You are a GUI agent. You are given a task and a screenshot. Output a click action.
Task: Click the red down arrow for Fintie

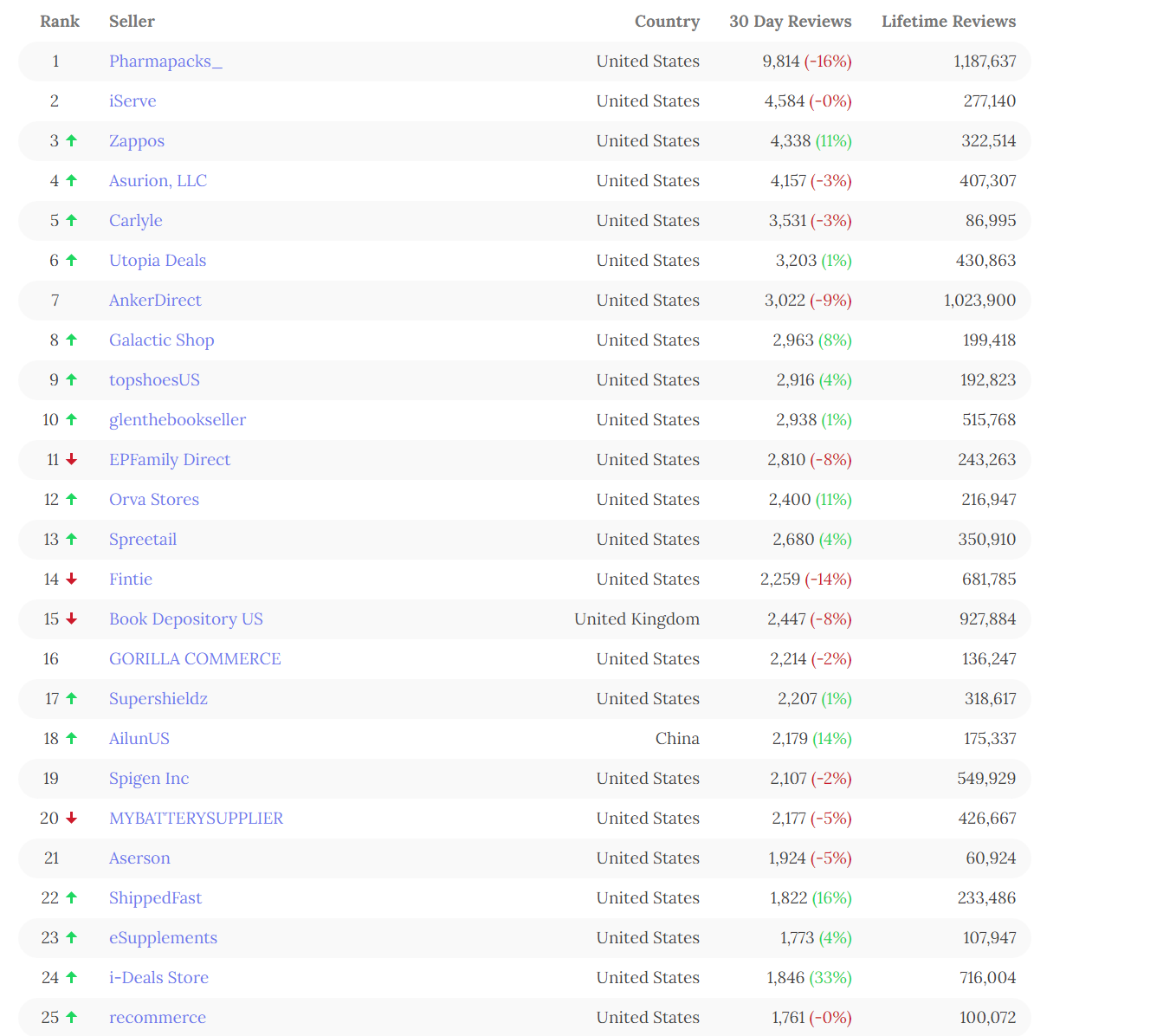point(72,579)
